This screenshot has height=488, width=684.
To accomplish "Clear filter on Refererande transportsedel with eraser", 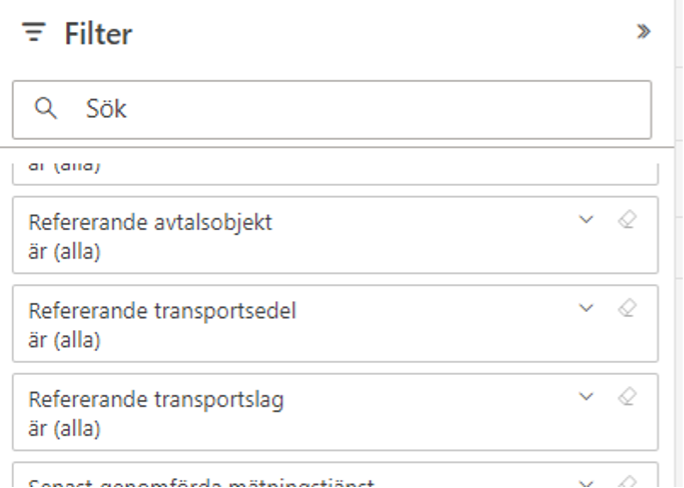I will [627, 308].
